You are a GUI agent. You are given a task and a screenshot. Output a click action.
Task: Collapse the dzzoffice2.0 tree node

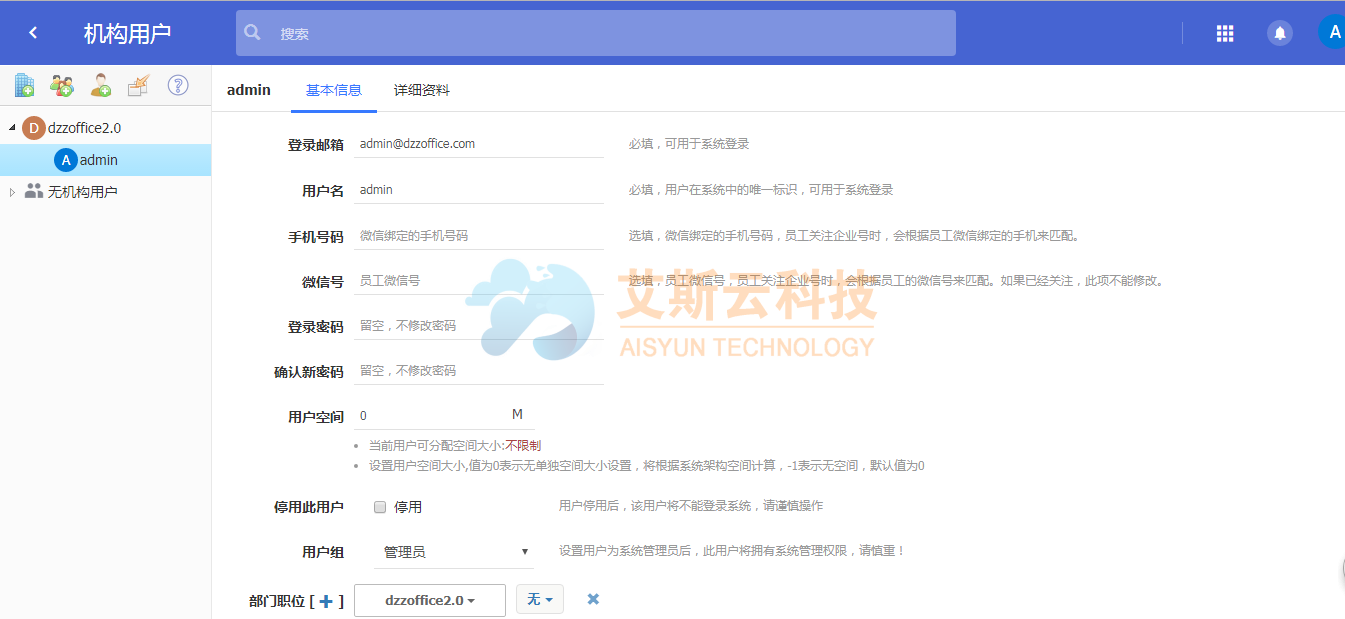pos(12,128)
